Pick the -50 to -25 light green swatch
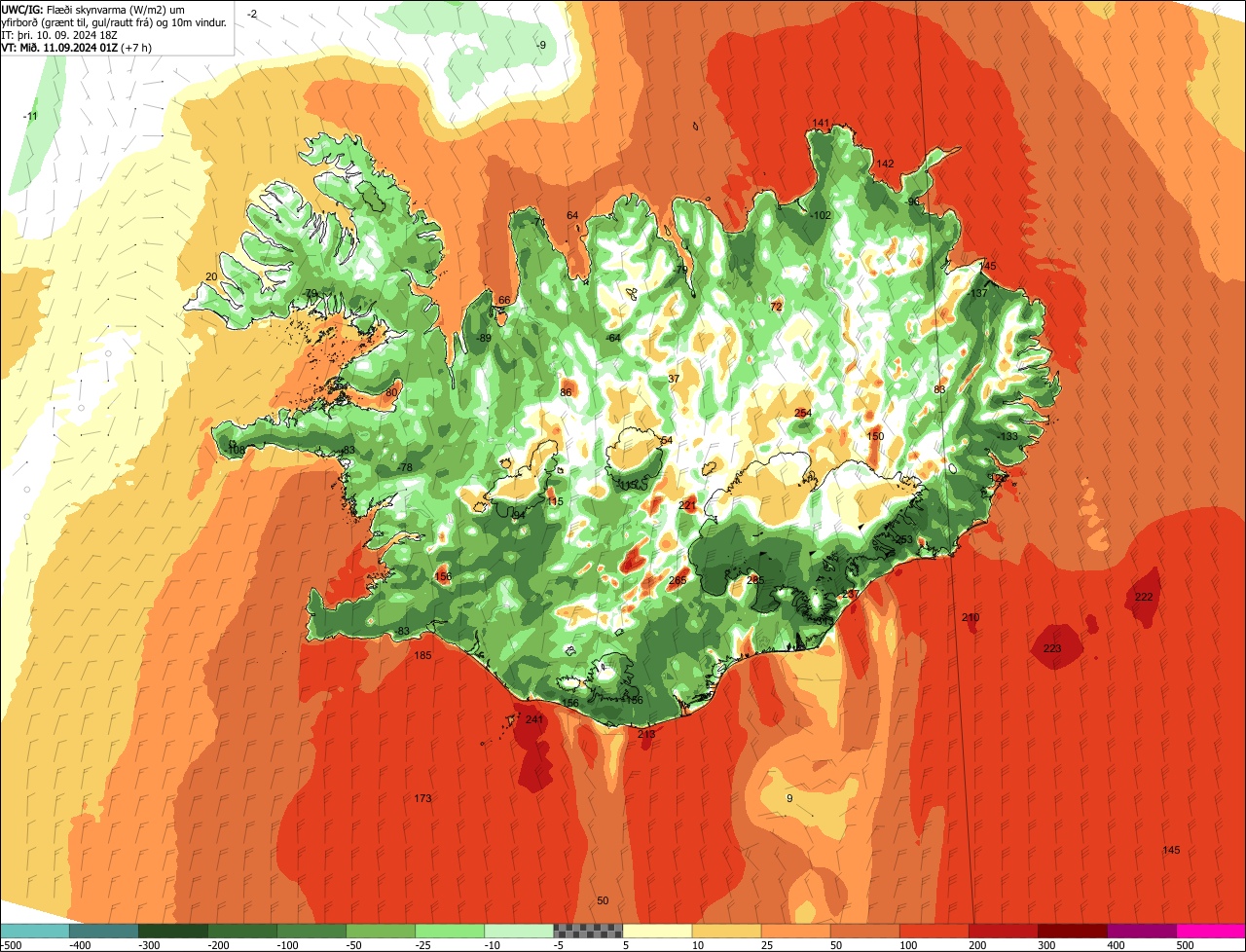1246x952 pixels. (x=380, y=931)
